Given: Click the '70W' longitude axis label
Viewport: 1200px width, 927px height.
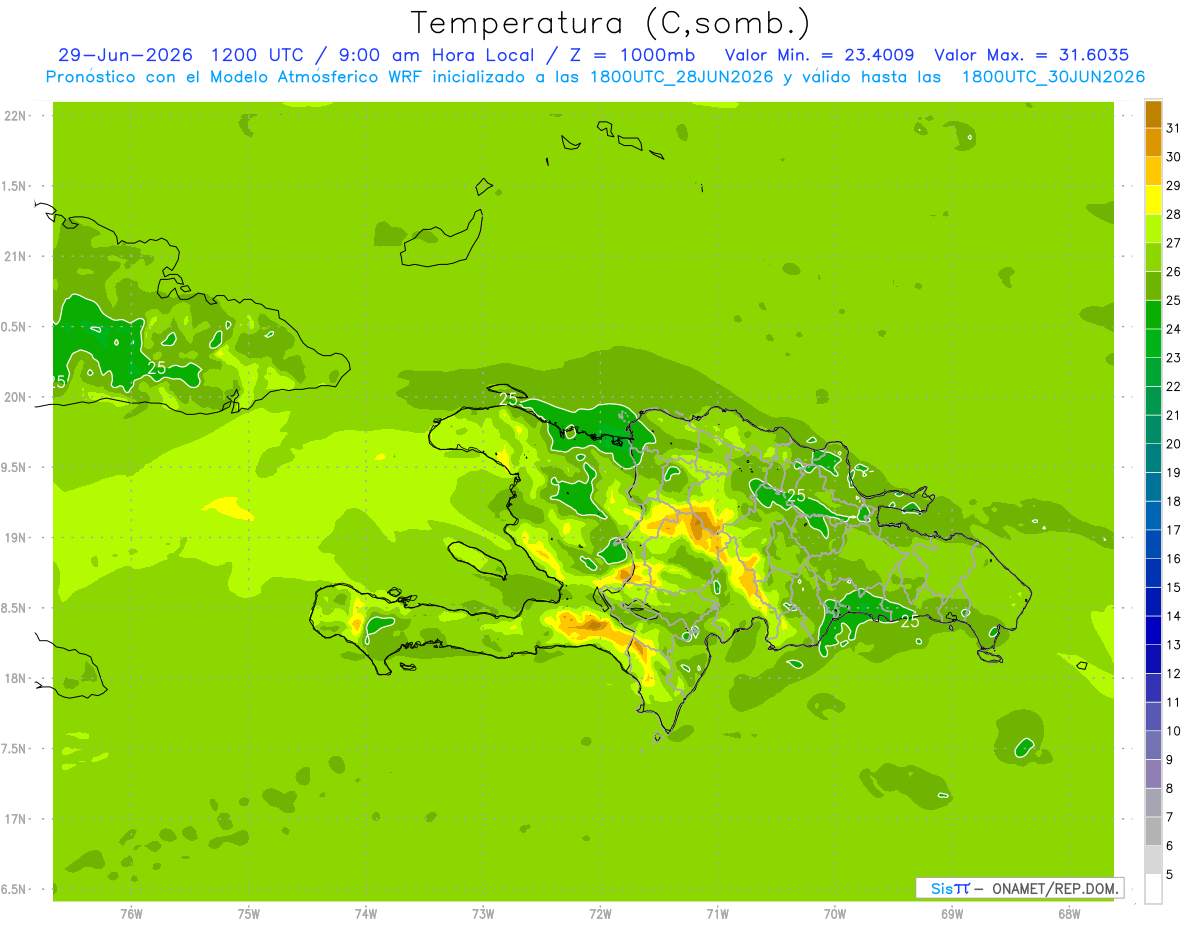Looking at the screenshot, I should pos(835,913).
